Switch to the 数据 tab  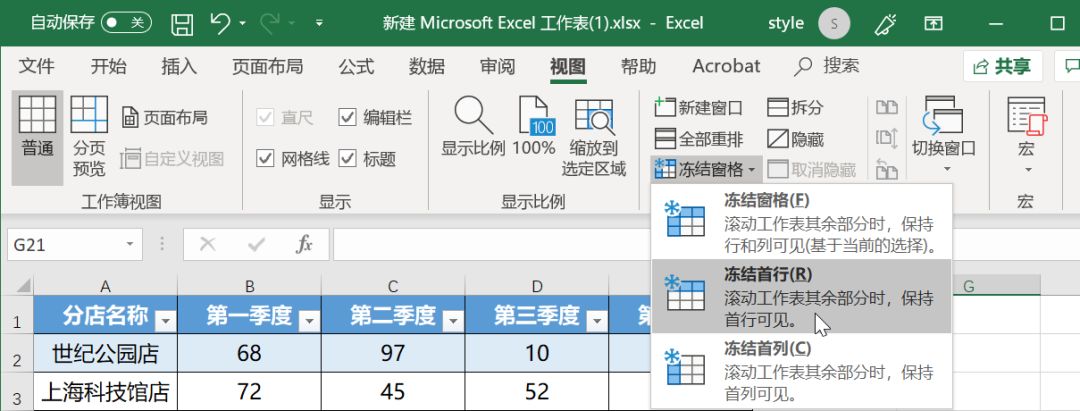(x=426, y=66)
